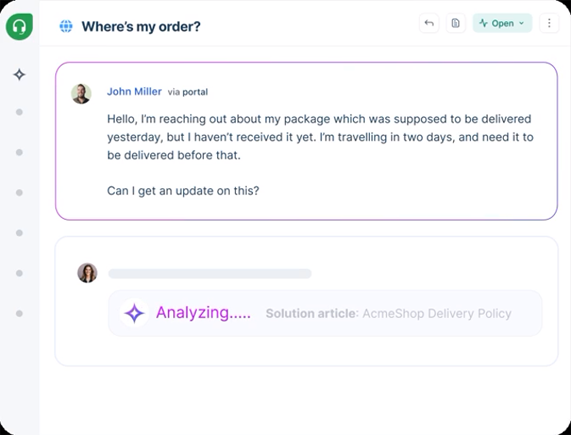Select the sparkle Freddy AI sidebar icon
This screenshot has width=571, height=435.
point(19,75)
